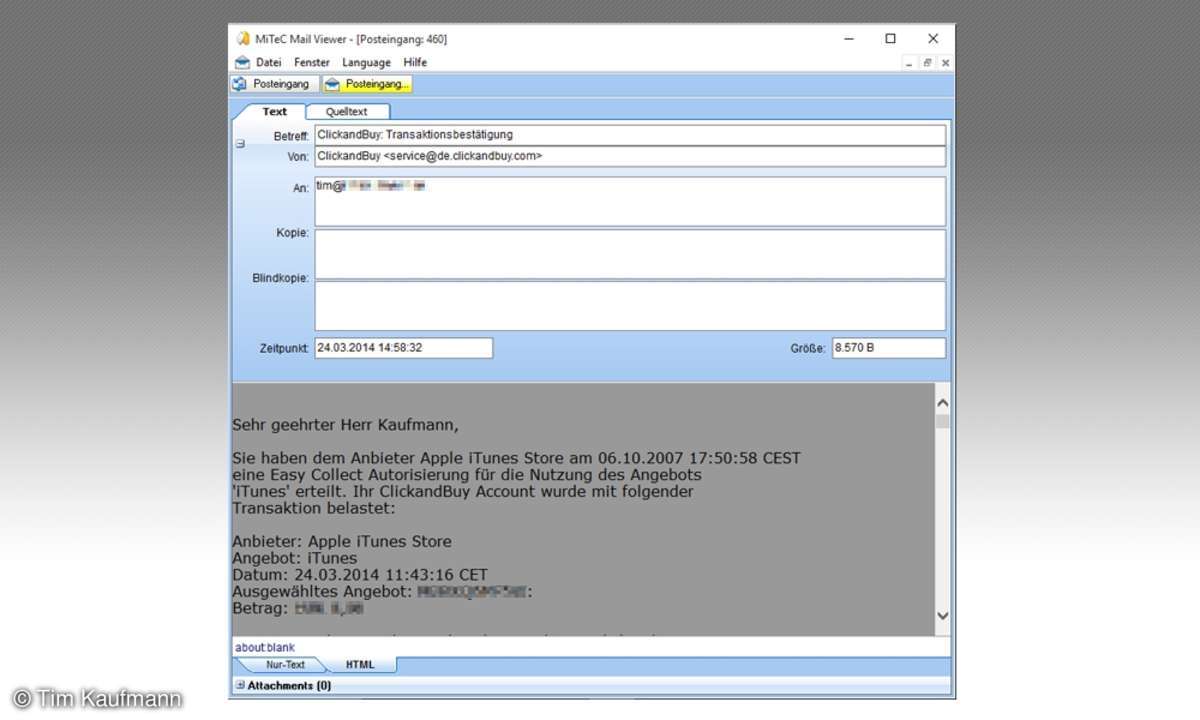Click the MiTeC Mail Viewer title bar icon

pos(243,39)
